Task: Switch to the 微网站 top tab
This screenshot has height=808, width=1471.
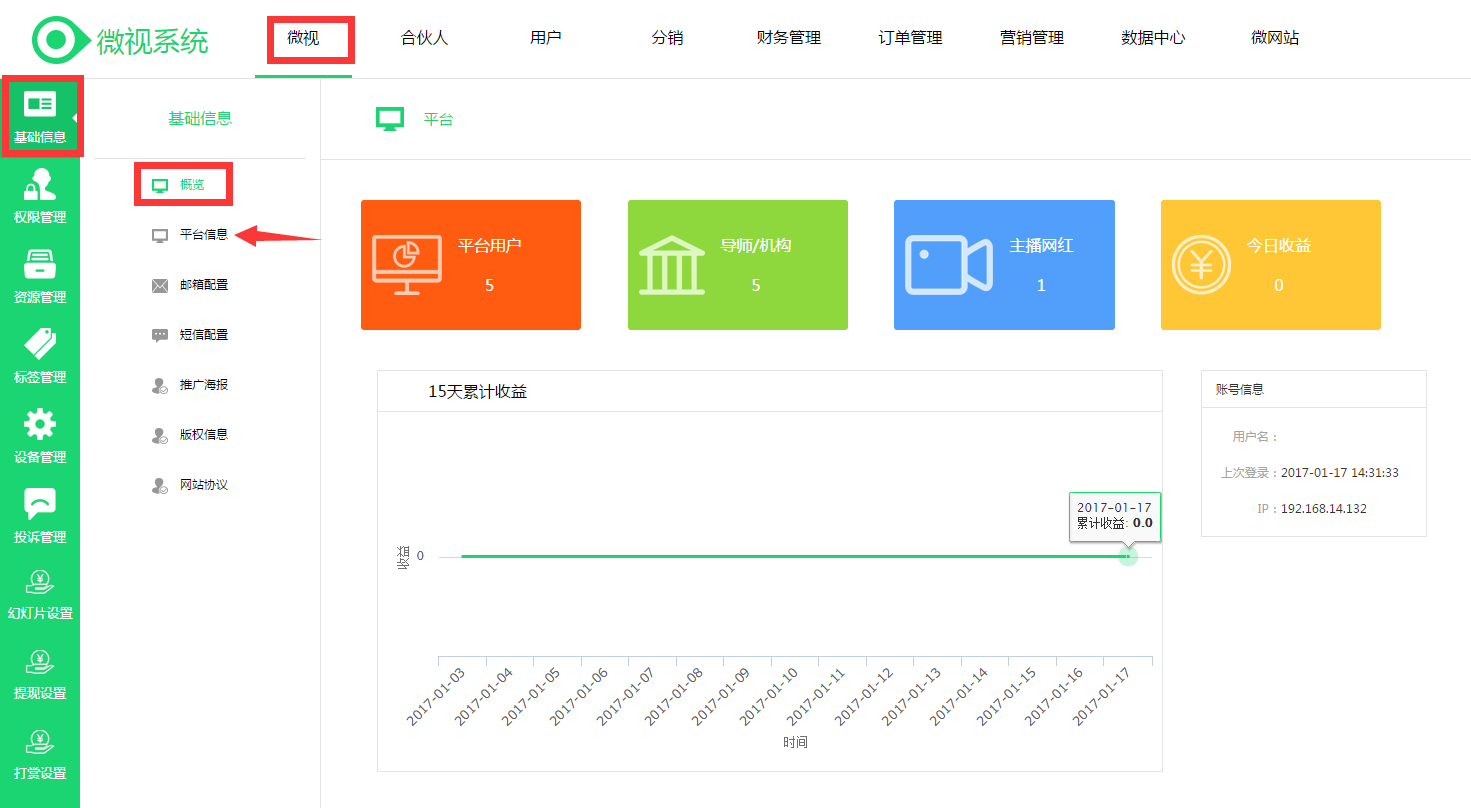Action: tap(1275, 38)
